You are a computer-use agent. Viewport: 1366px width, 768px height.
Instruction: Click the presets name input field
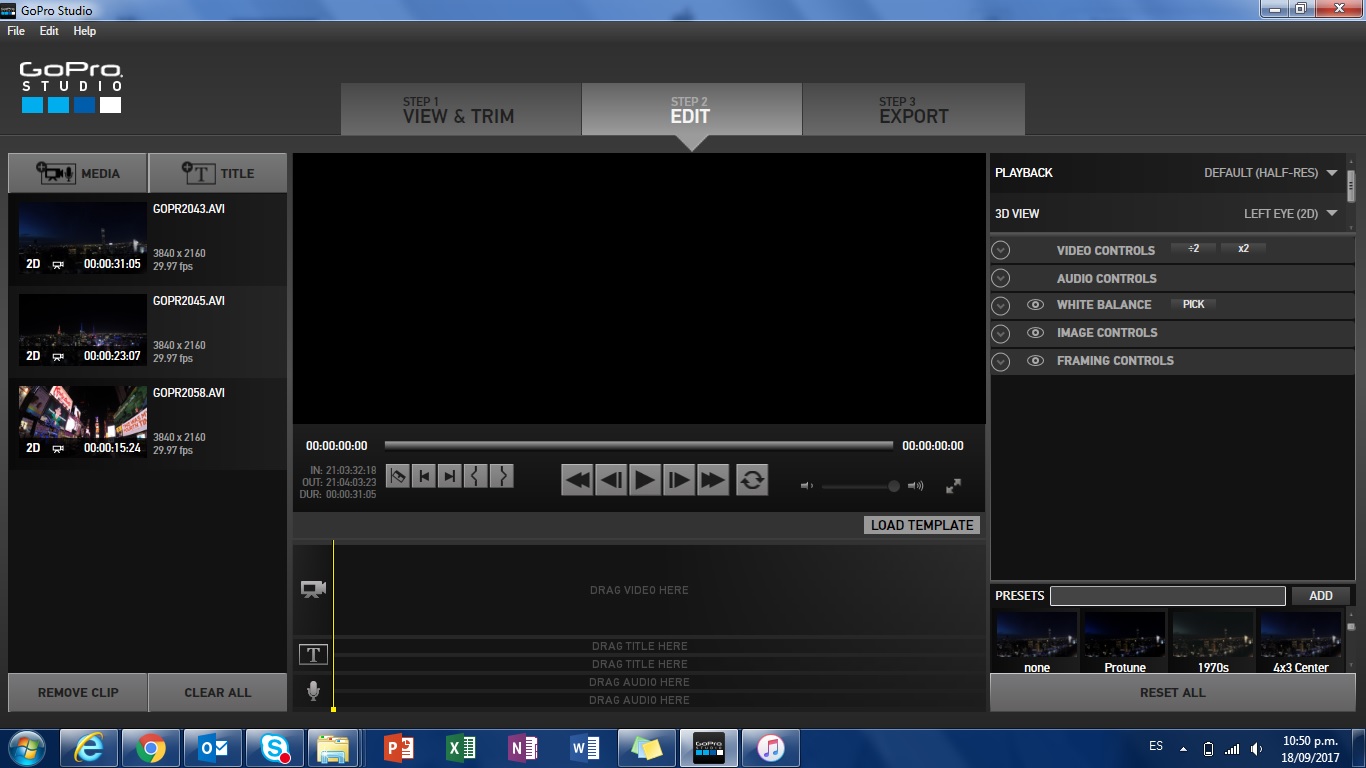point(1167,596)
